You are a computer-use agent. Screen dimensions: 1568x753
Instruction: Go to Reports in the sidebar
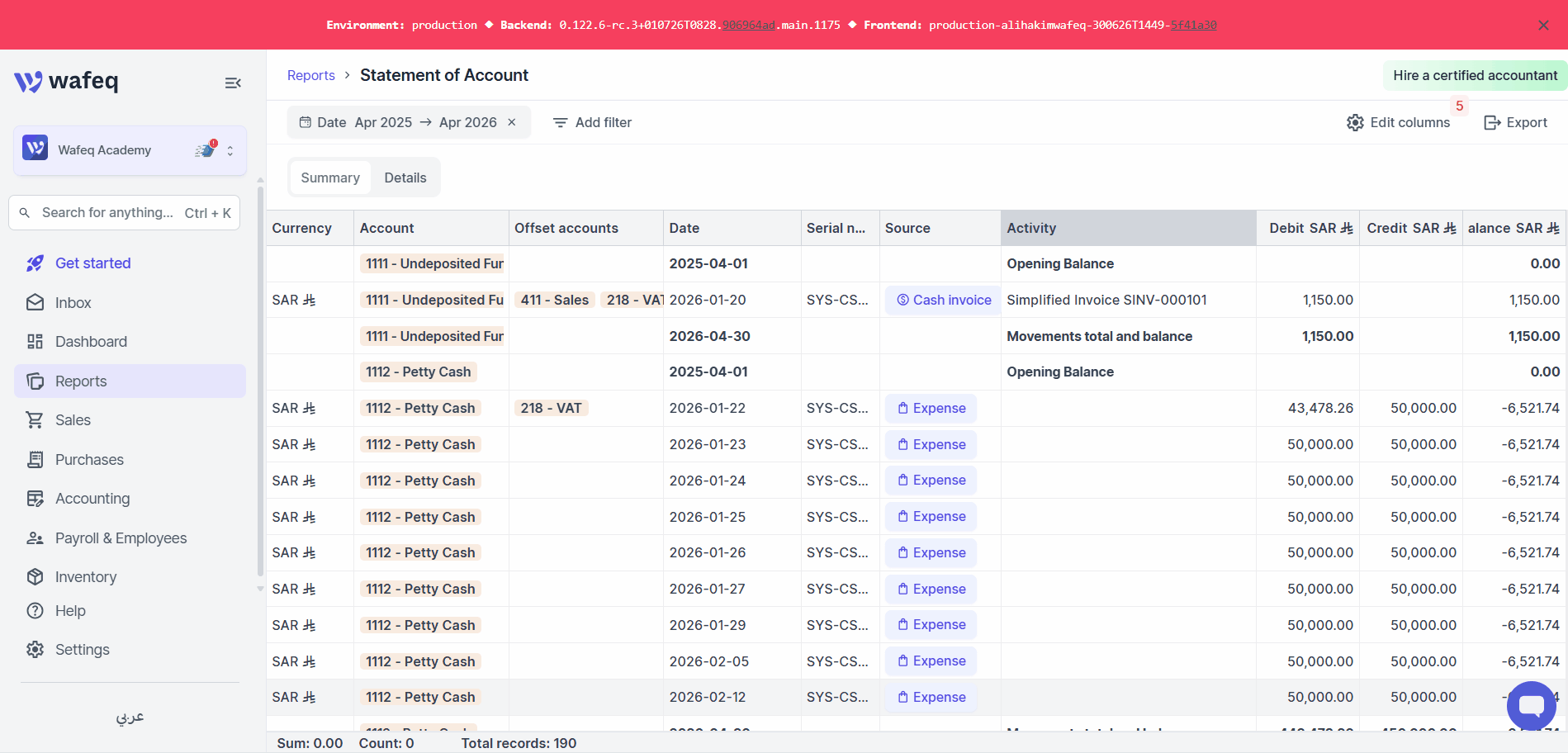[130, 381]
